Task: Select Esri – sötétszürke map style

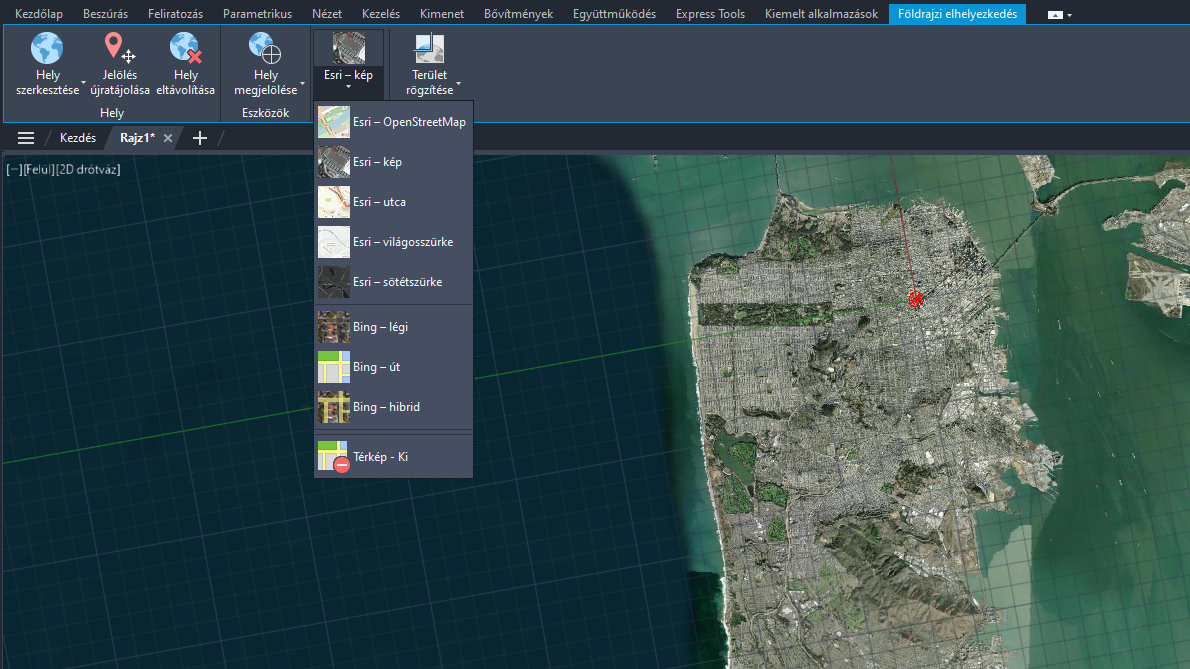Action: click(x=393, y=282)
